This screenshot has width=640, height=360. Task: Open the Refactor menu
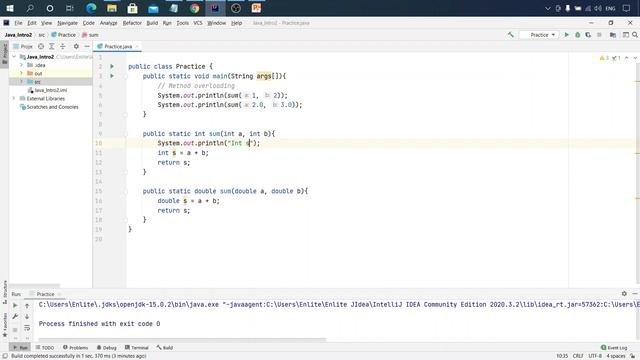coord(132,23)
